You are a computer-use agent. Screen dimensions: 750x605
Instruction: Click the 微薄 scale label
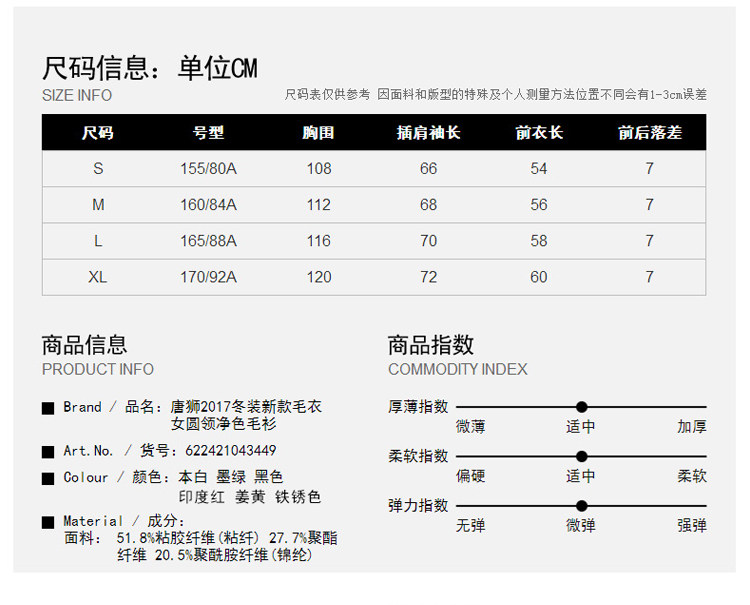[x=471, y=426]
